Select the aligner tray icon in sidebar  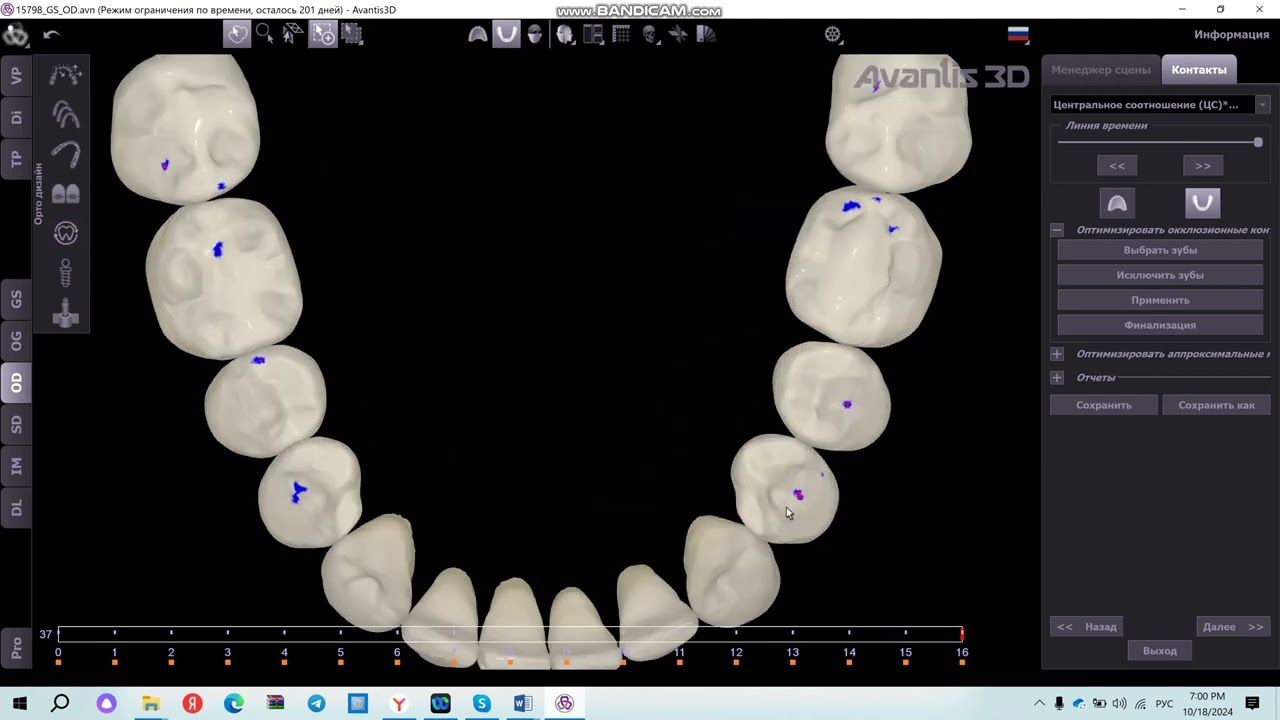point(65,153)
